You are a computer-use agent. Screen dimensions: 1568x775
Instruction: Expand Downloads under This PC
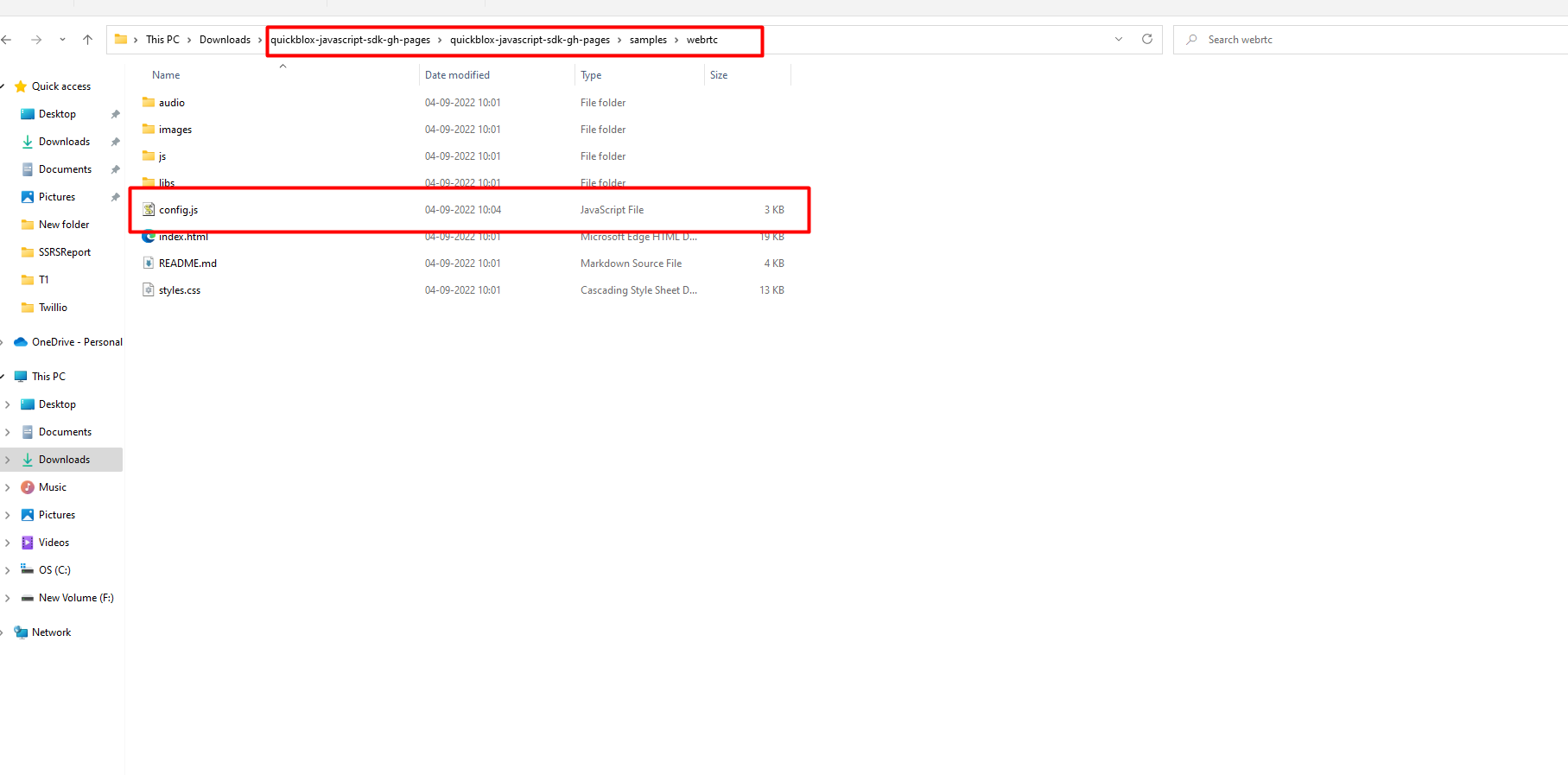pyautogui.click(x=8, y=460)
